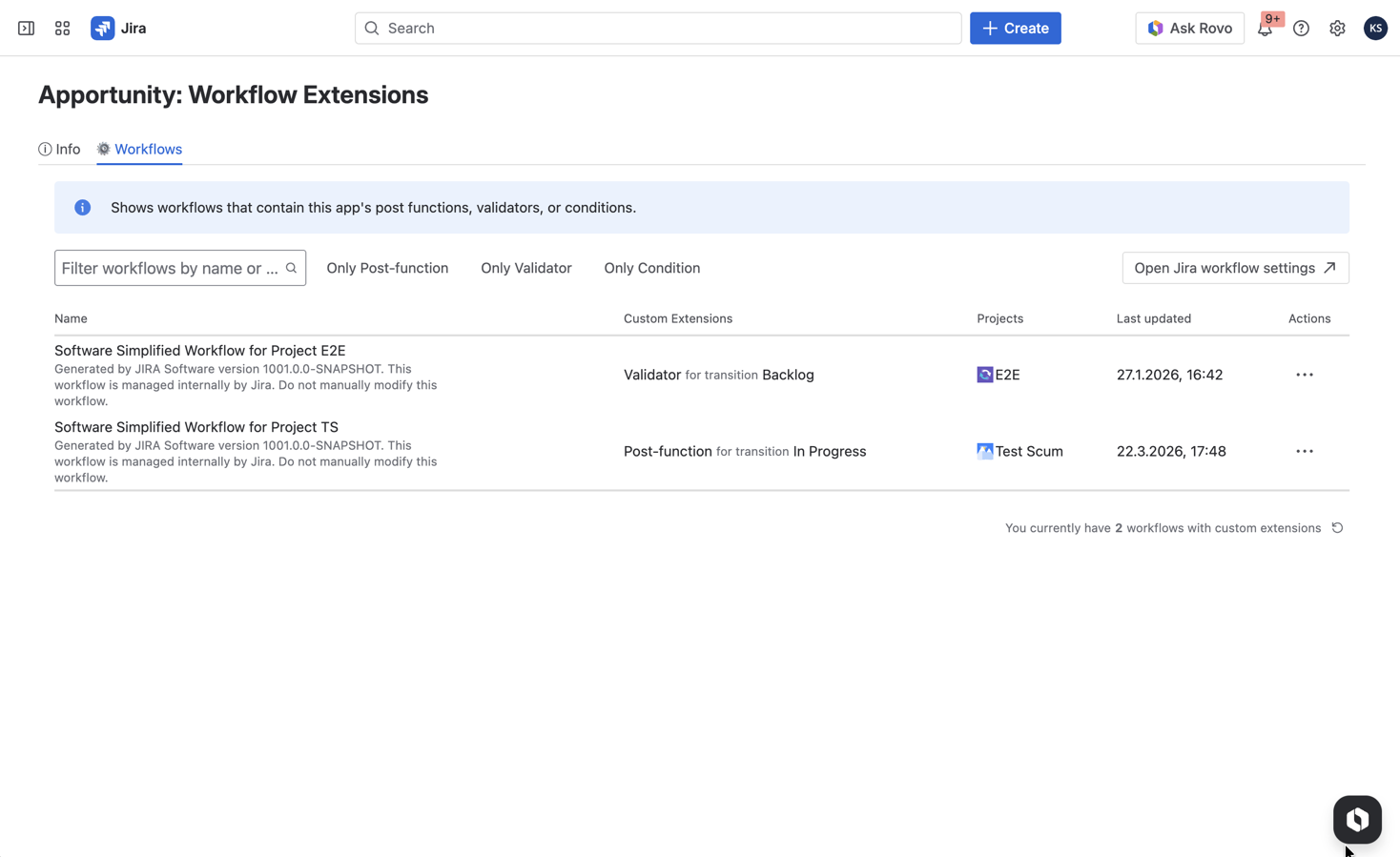
Task: Toggle the Only Condition filter
Action: pyautogui.click(x=651, y=268)
